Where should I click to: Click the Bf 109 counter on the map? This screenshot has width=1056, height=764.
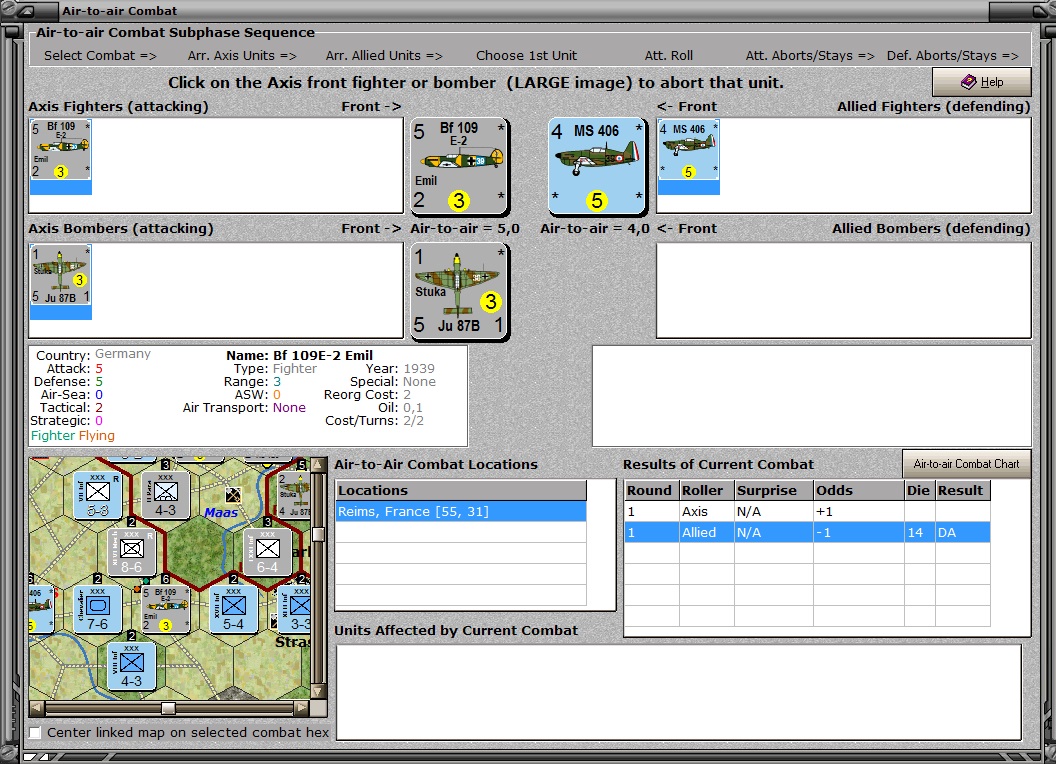click(x=165, y=609)
